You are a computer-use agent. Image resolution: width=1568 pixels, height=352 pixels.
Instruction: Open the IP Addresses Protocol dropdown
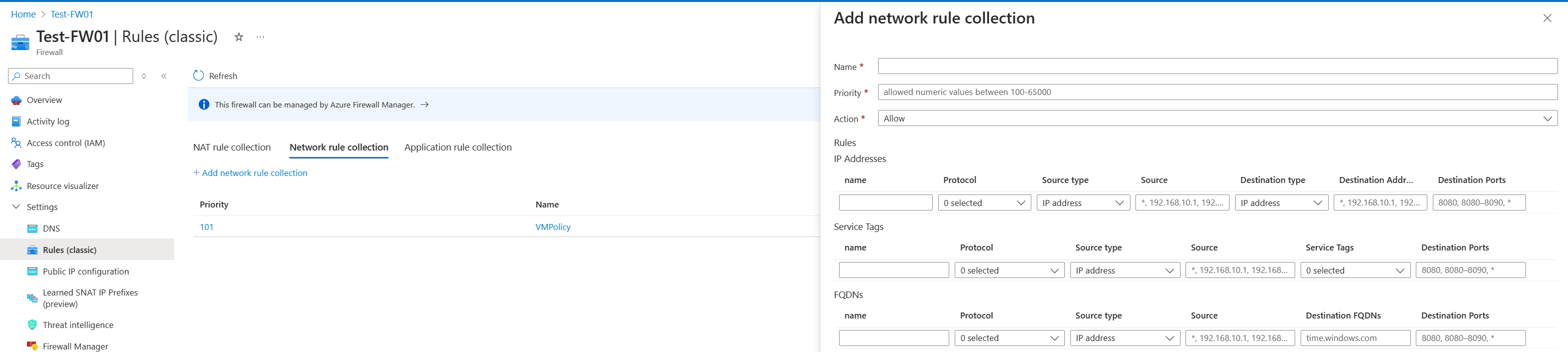(x=984, y=203)
